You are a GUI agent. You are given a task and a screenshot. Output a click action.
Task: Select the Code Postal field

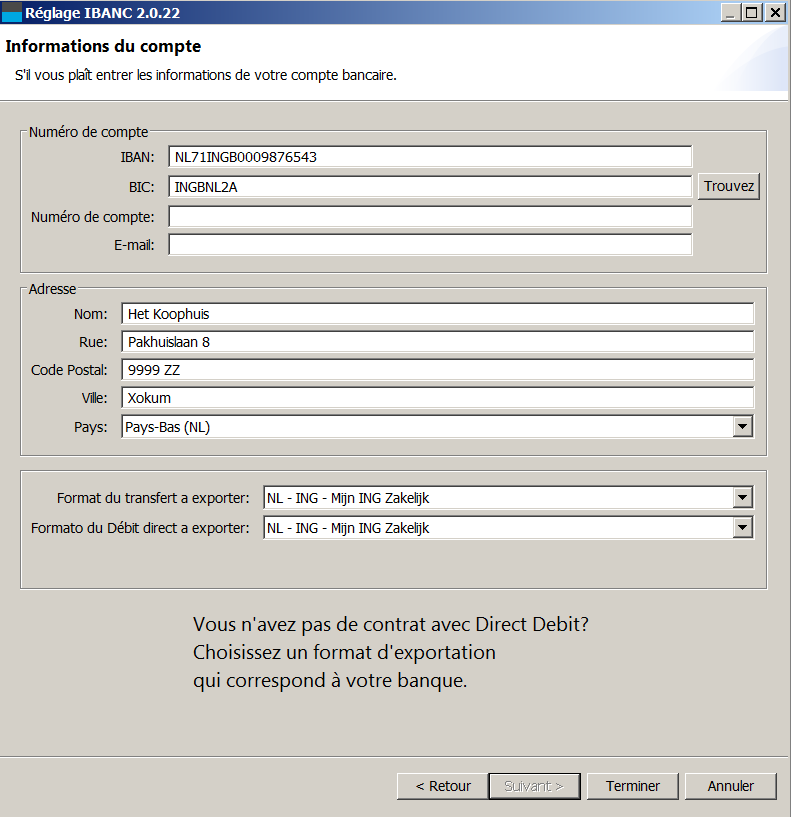[437, 370]
